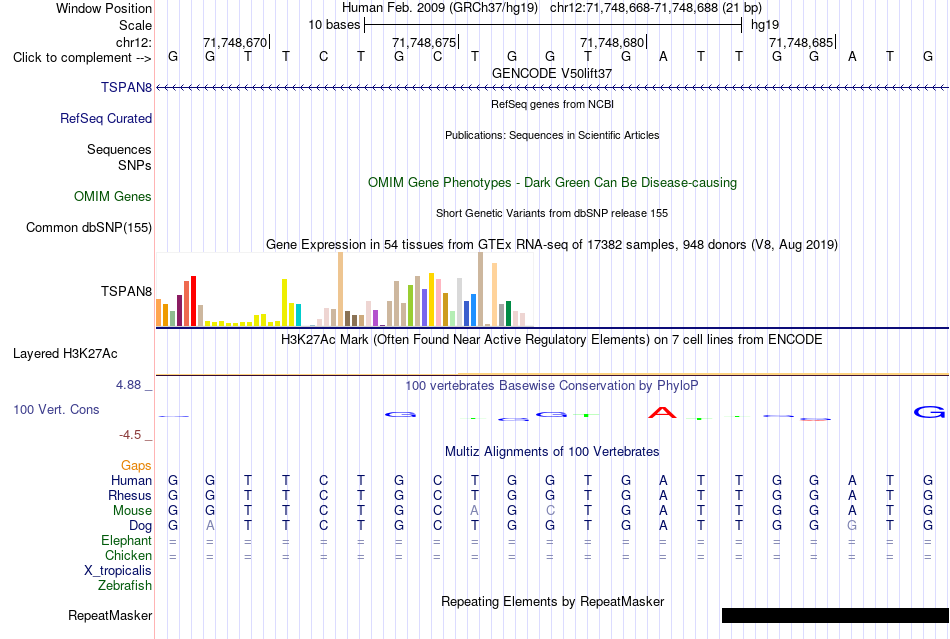Screen dimensions: 950x639
Task: Click the OMIM Gene Phenotypes title
Action: click(552, 182)
